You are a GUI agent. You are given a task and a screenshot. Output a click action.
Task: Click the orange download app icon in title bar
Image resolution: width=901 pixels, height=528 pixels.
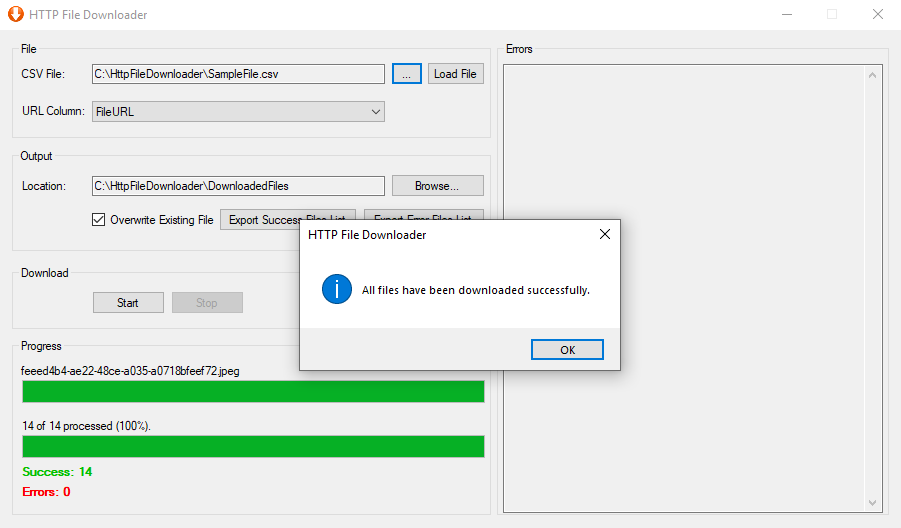(16, 14)
